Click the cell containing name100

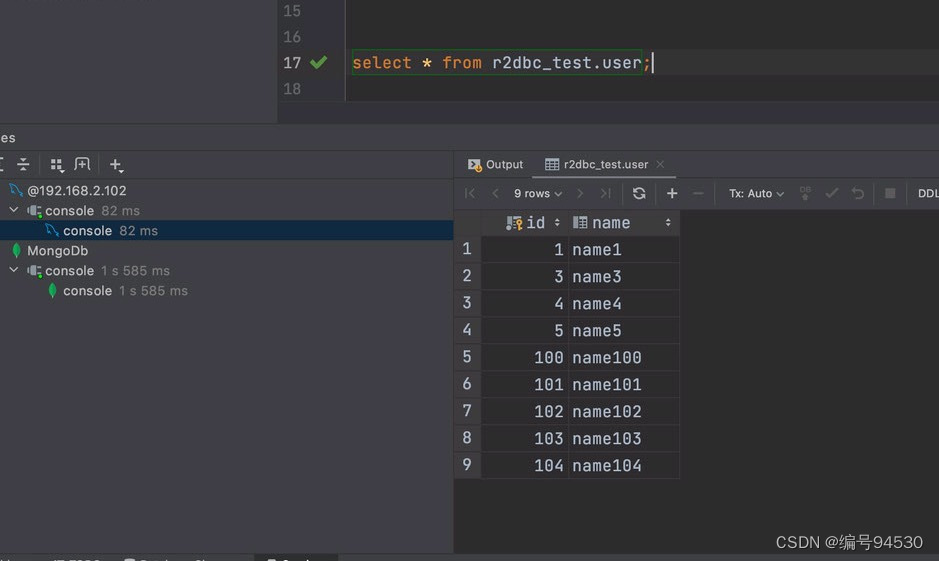pyautogui.click(x=623, y=357)
